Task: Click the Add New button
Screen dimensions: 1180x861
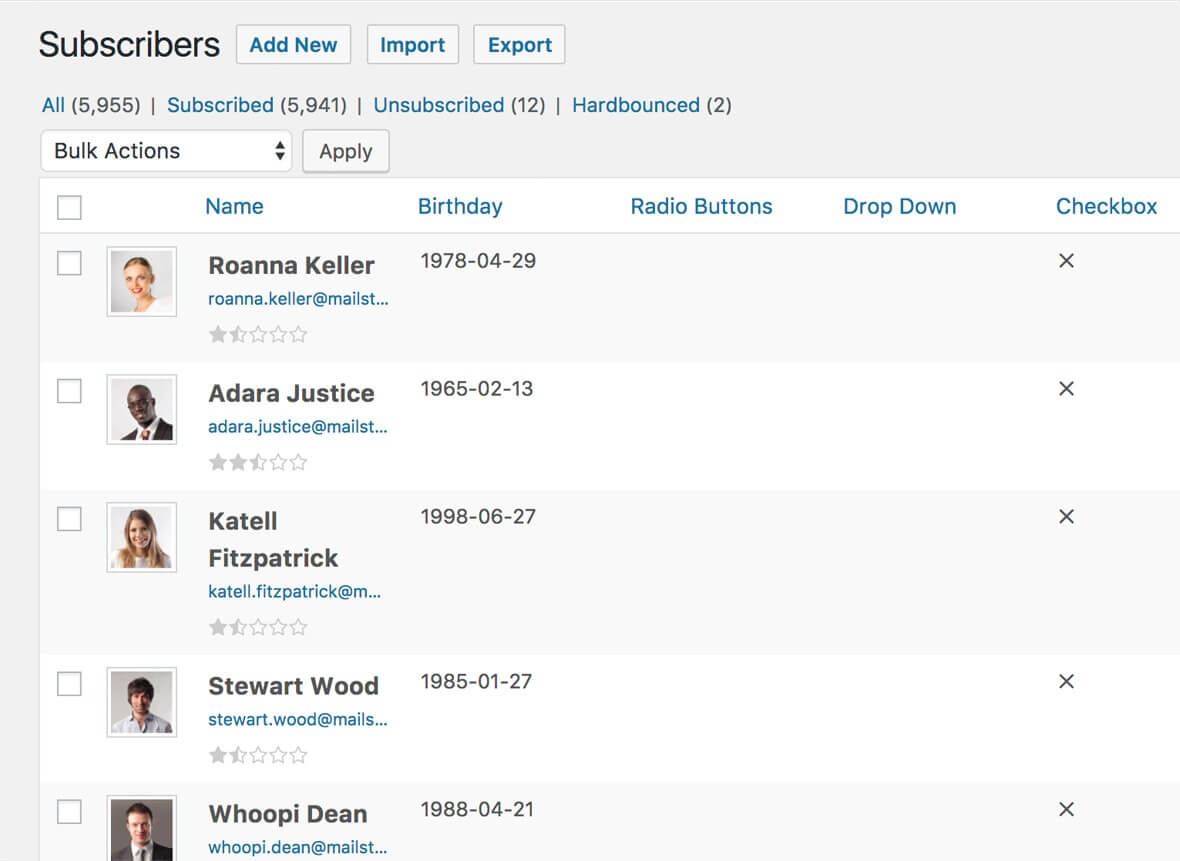Action: tap(293, 45)
